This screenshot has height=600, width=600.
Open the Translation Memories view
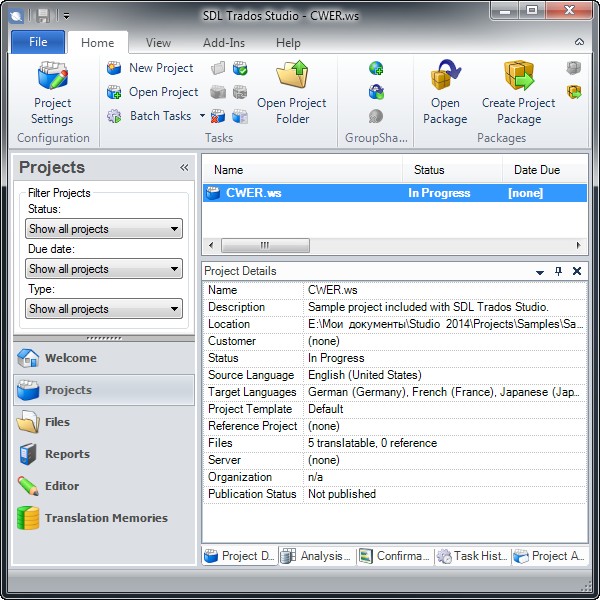tap(105, 518)
